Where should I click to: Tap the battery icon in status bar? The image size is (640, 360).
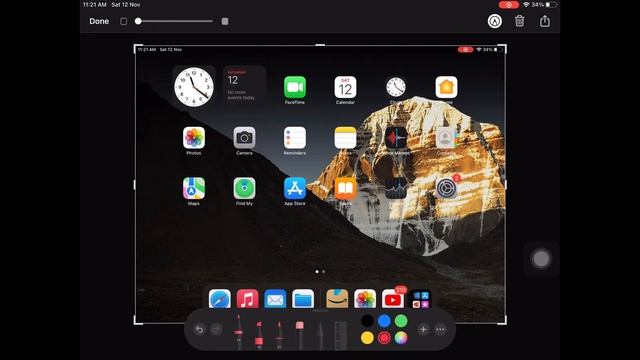click(551, 5)
